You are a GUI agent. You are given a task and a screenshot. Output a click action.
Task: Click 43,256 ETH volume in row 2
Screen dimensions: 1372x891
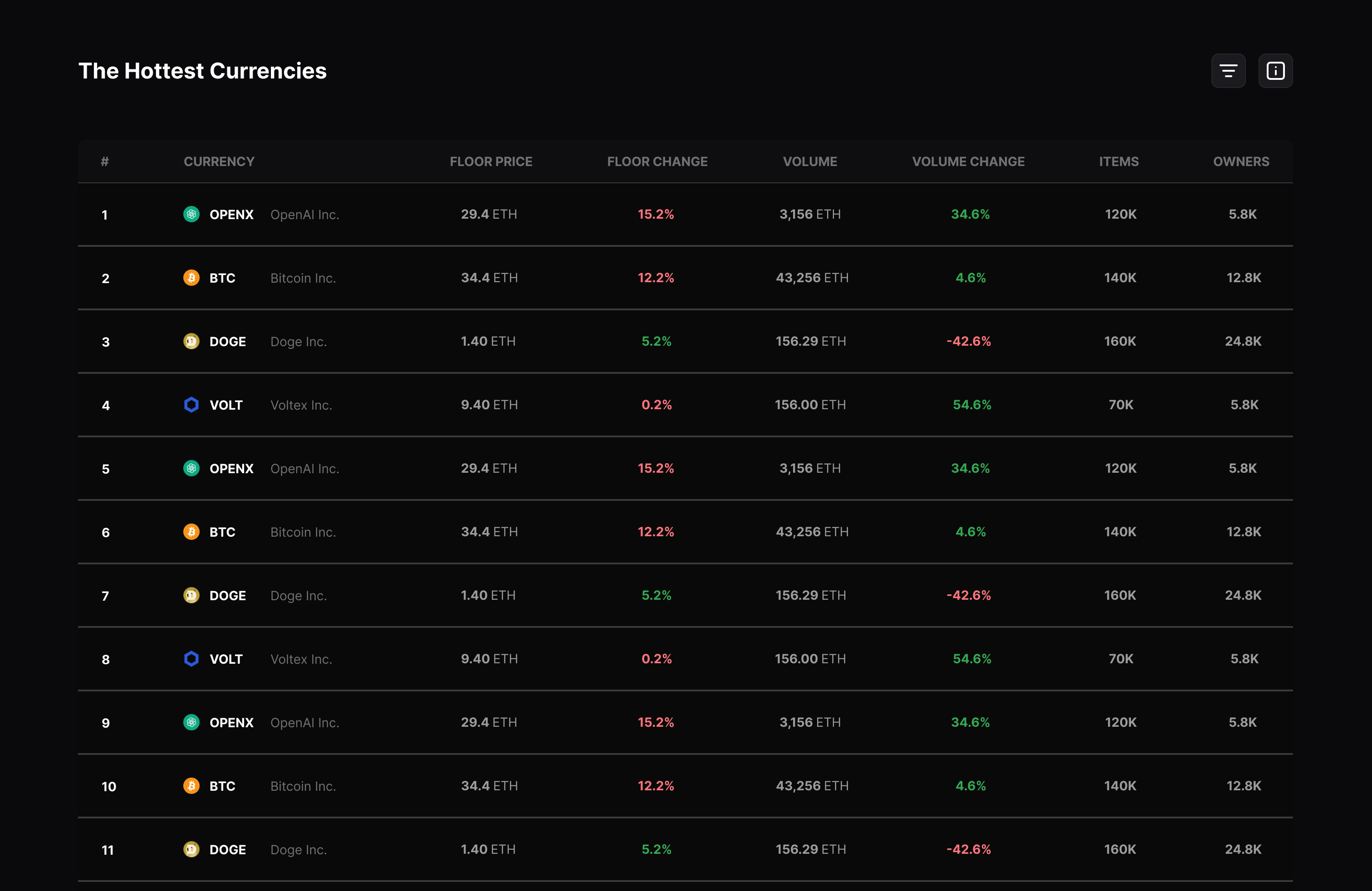(x=812, y=278)
